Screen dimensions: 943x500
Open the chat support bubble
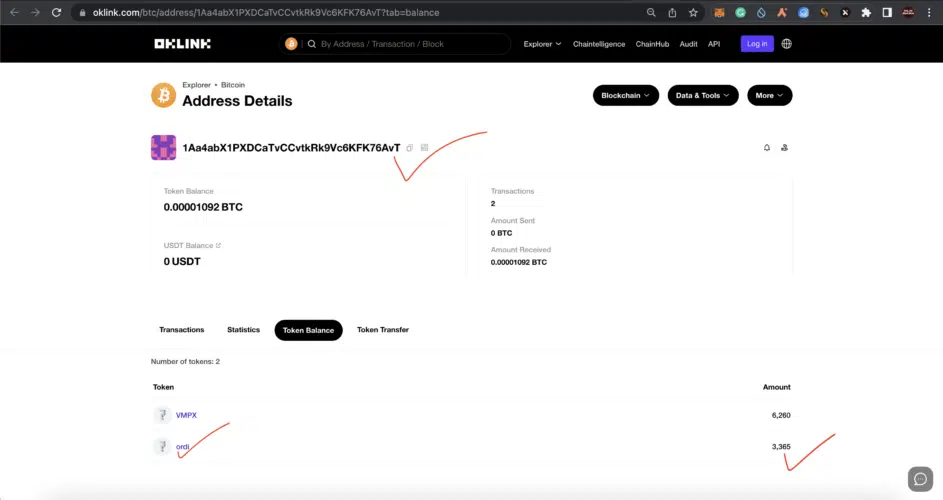tap(919, 479)
